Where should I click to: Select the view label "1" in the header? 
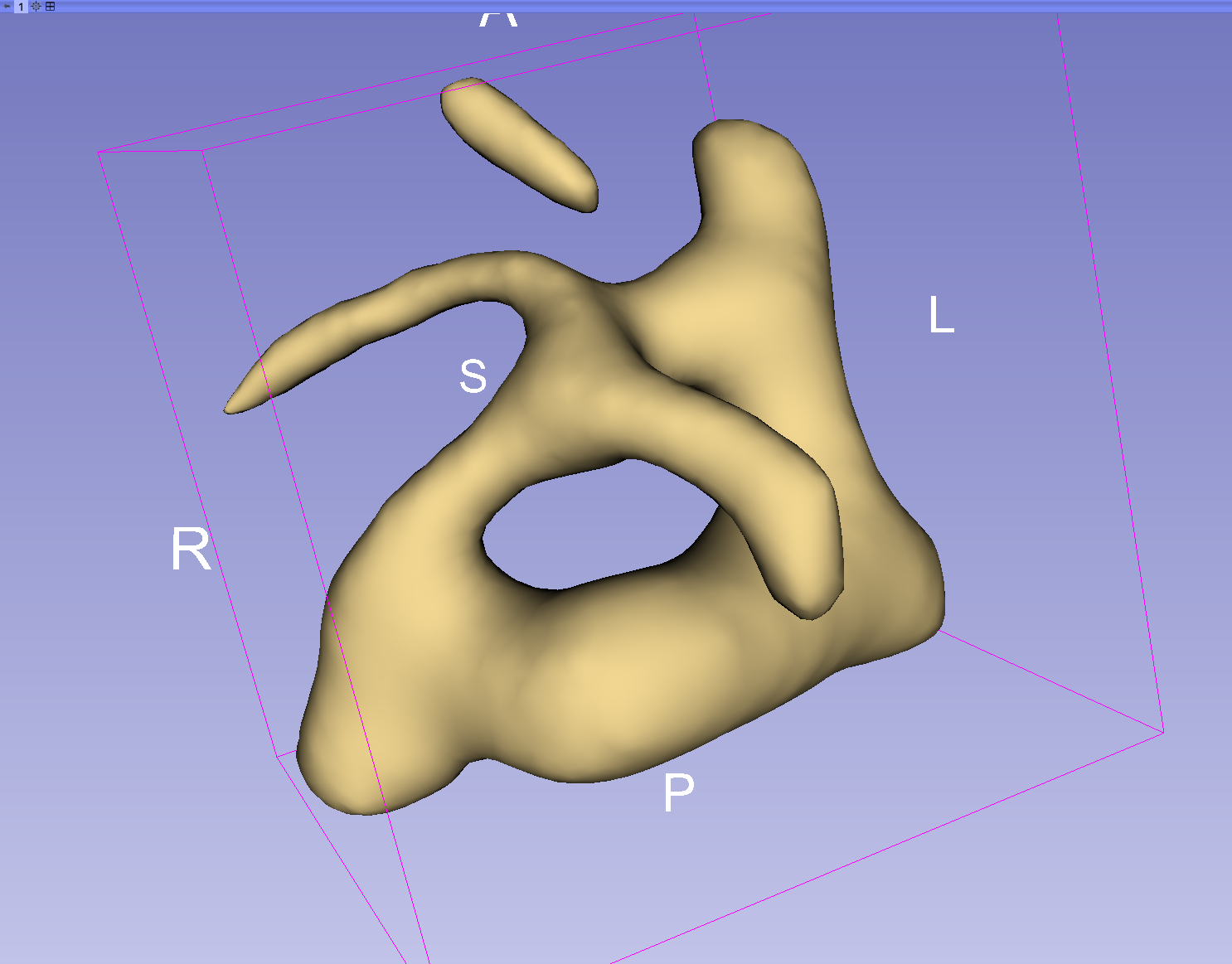point(22,7)
